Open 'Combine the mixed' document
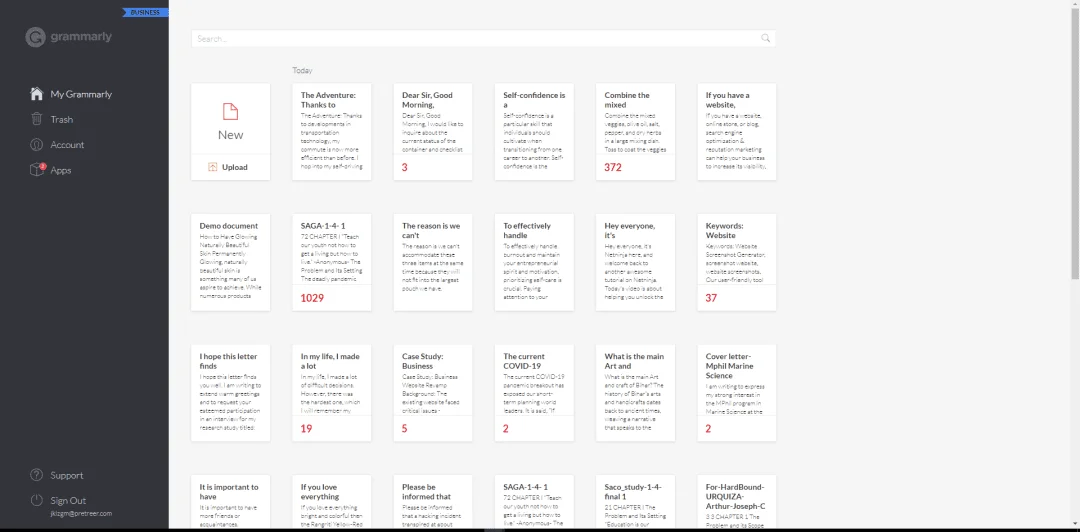 pyautogui.click(x=635, y=132)
